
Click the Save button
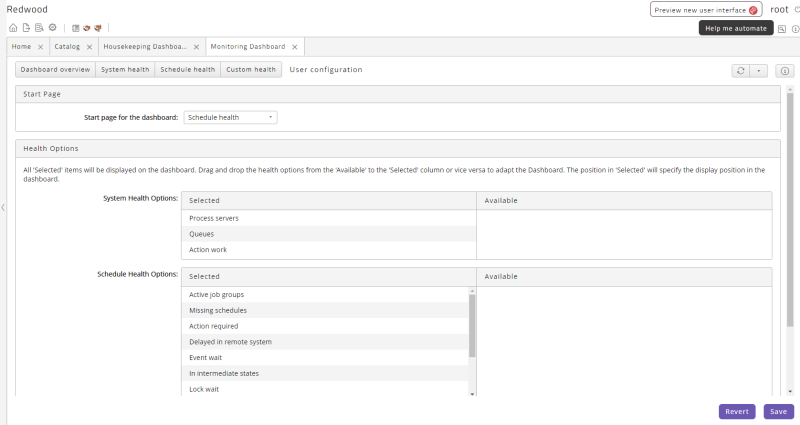[x=778, y=412]
